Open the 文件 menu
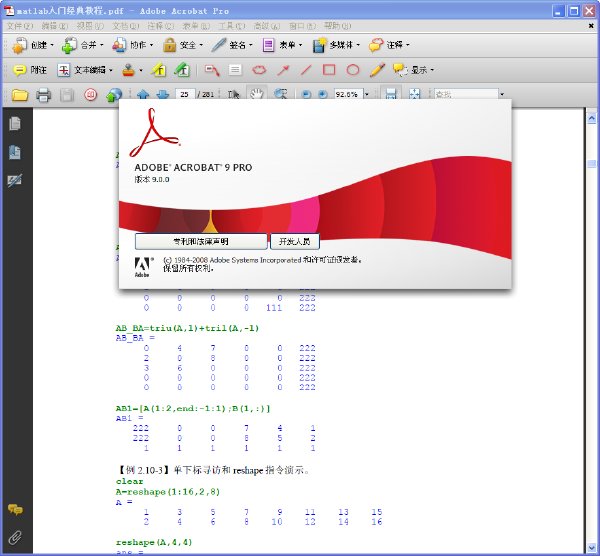Screen dimensions: 600x556 pos(20,26)
